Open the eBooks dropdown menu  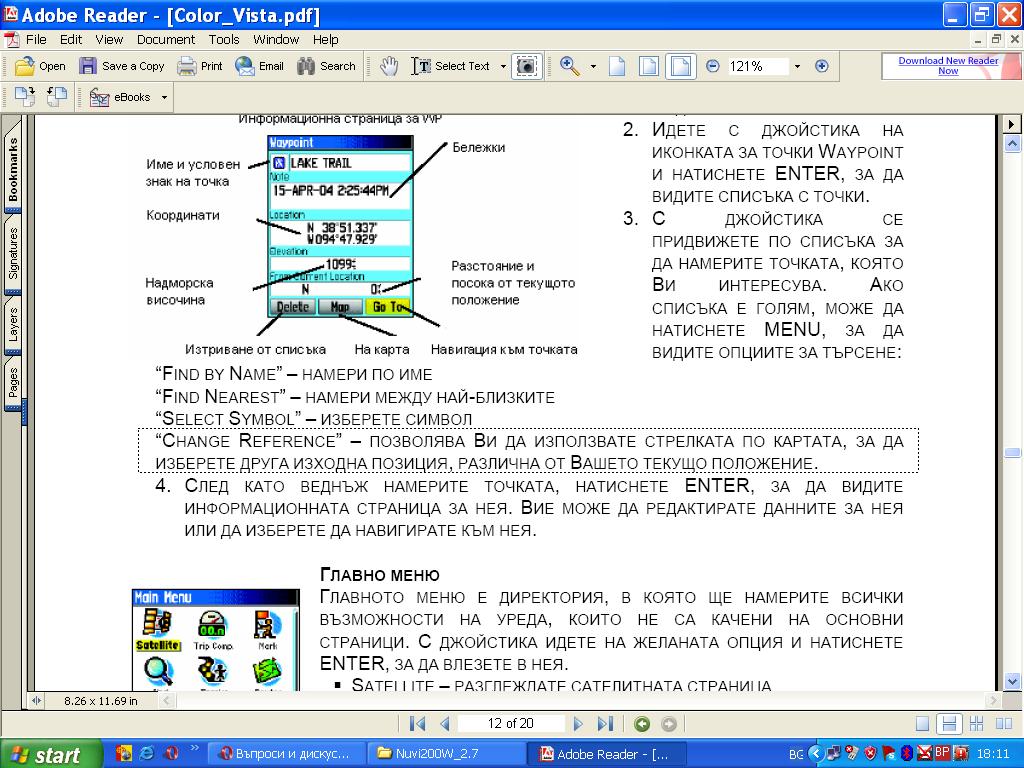click(x=164, y=97)
